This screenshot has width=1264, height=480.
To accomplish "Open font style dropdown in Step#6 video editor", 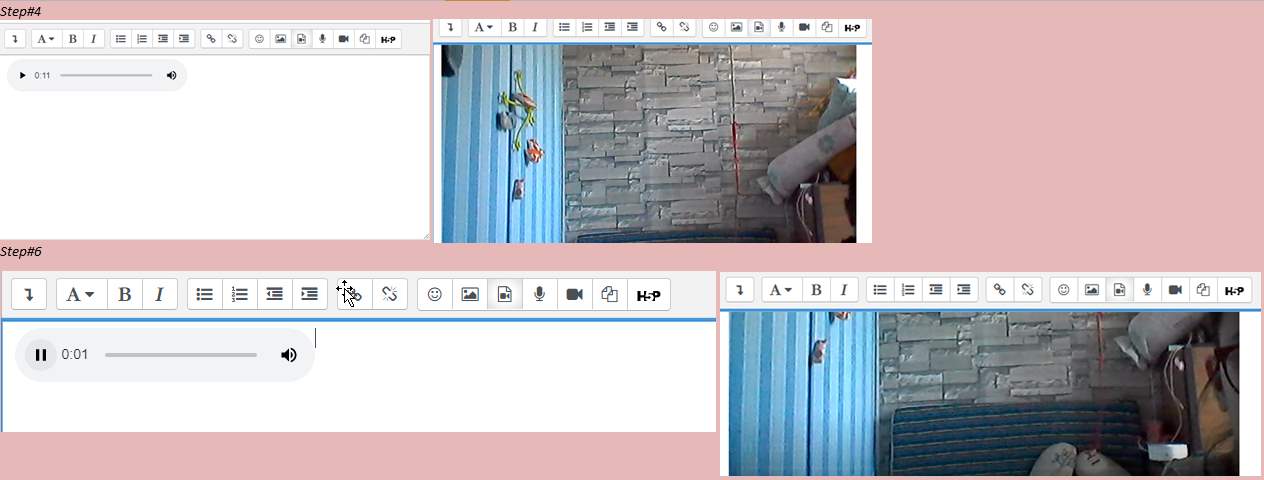I will [783, 290].
